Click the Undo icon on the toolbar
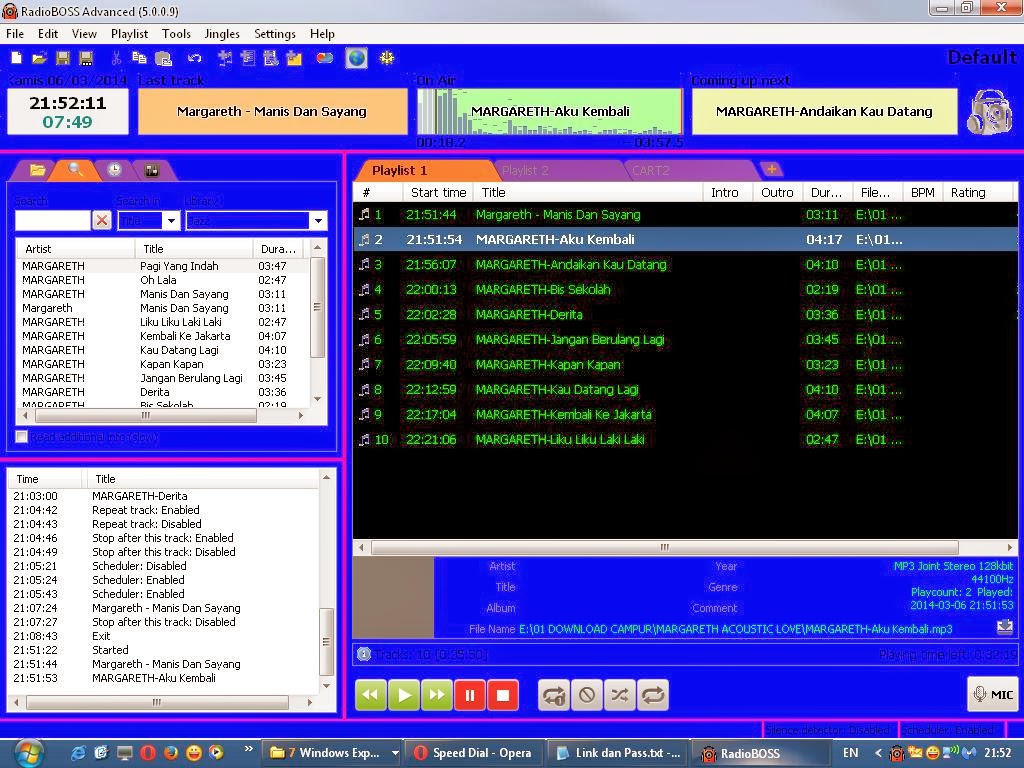This screenshot has width=1024, height=768. pyautogui.click(x=194, y=58)
